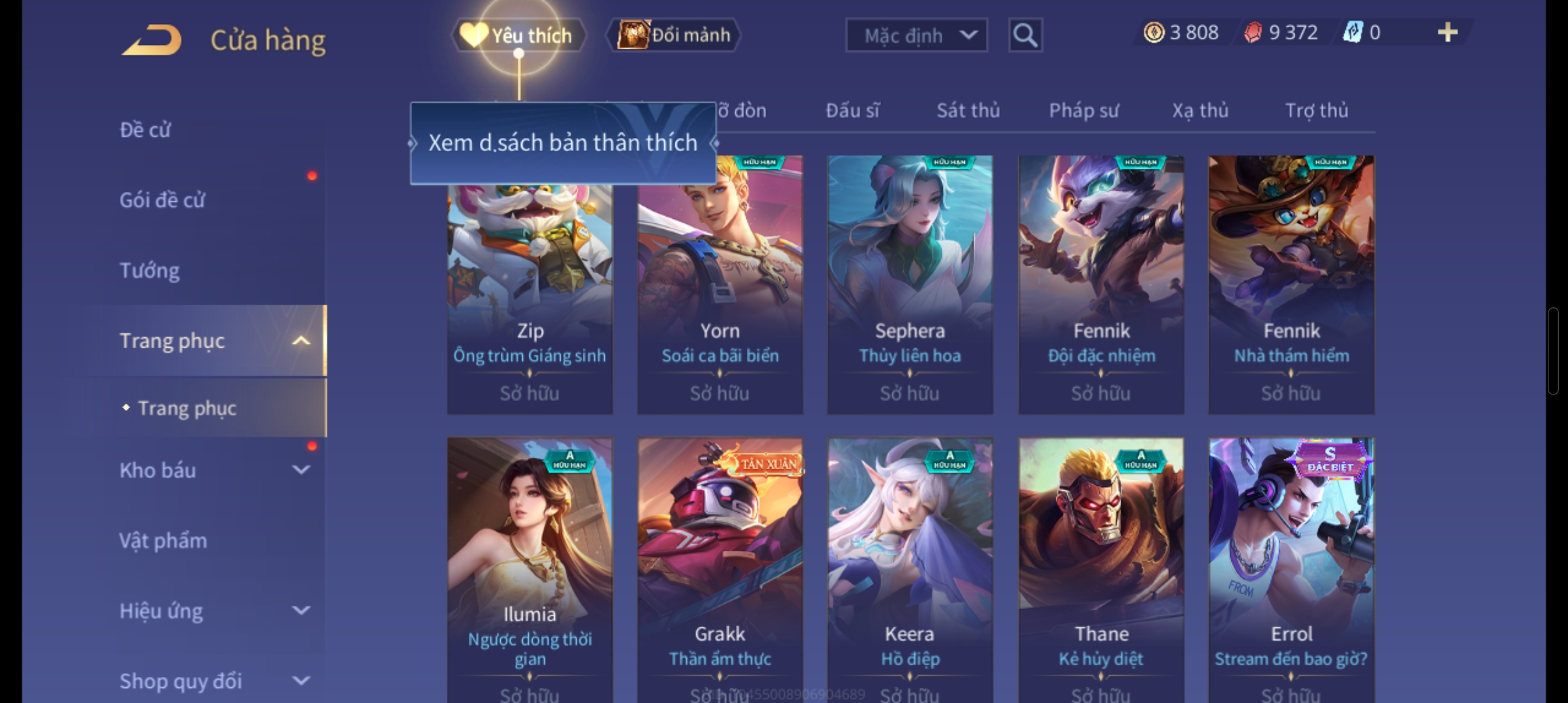Open Gói đề cử in the sidebar
The width and height of the screenshot is (1568, 703).
(x=162, y=200)
